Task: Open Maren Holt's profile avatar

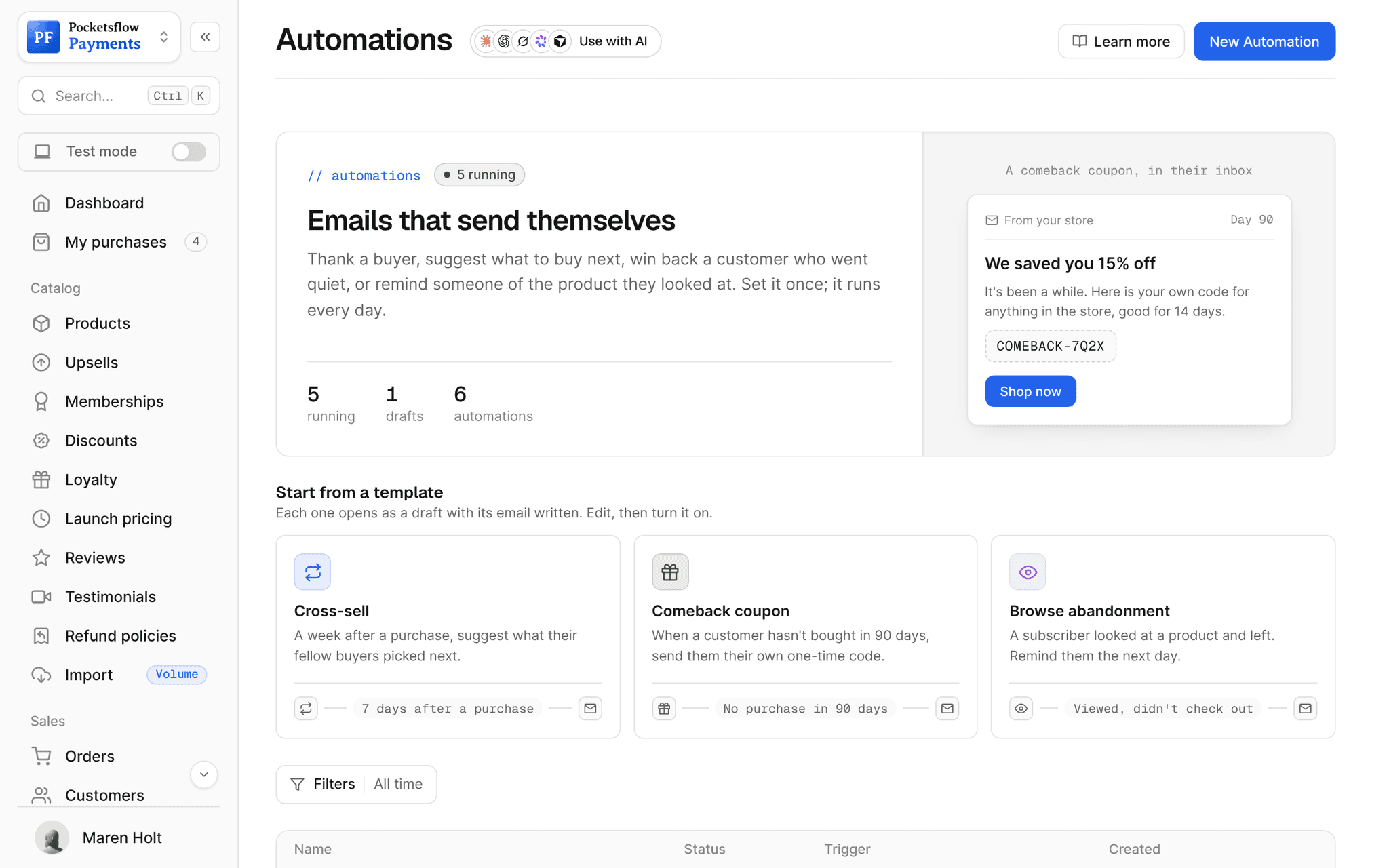Action: click(x=52, y=837)
